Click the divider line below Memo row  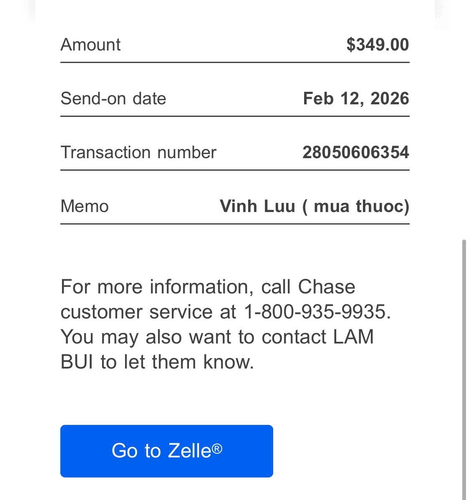coord(235,224)
